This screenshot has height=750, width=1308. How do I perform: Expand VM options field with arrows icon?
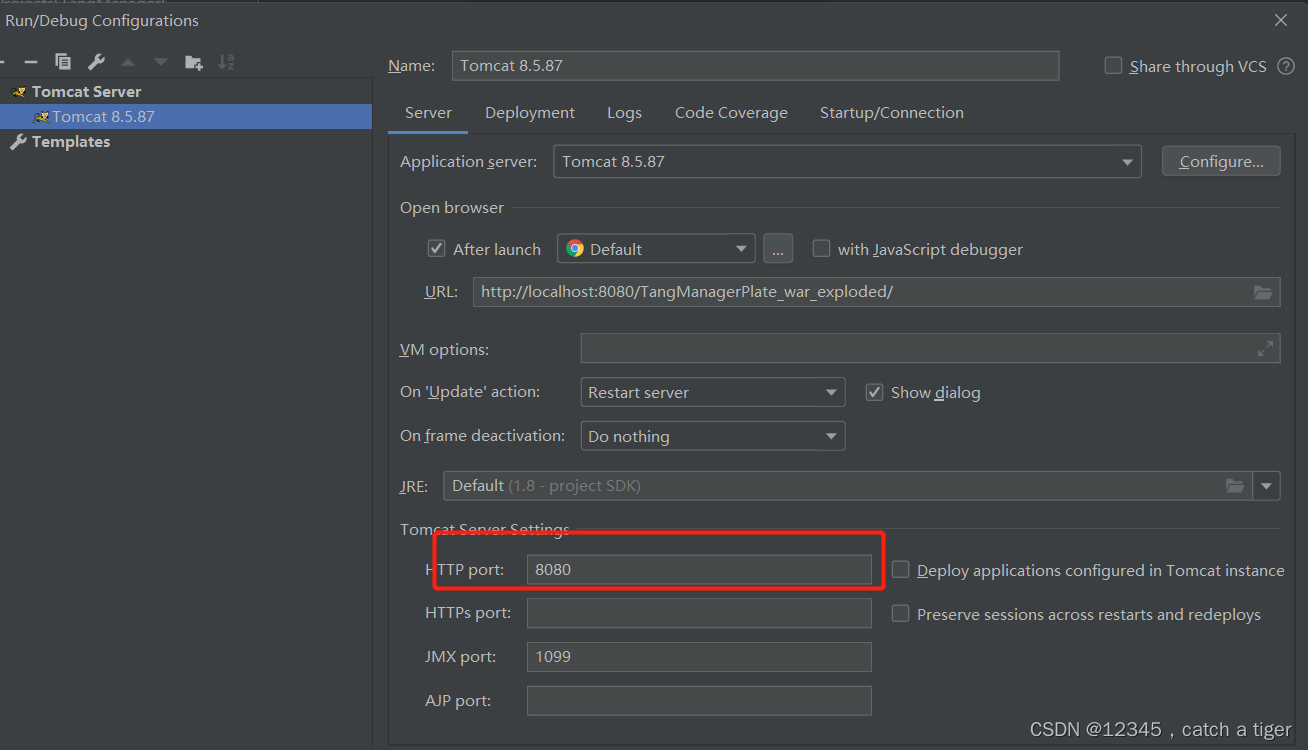coord(1265,349)
